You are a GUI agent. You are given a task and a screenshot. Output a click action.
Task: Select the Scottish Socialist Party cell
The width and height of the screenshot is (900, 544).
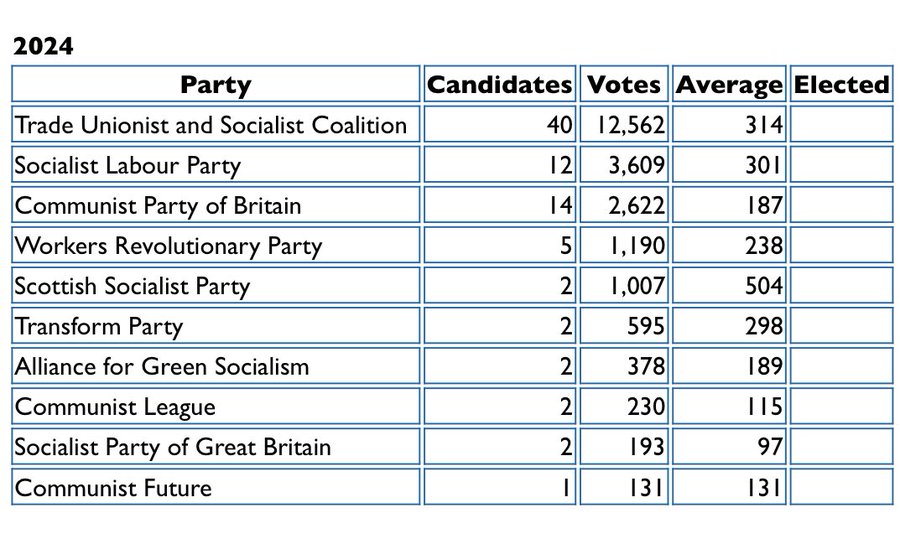(216, 285)
